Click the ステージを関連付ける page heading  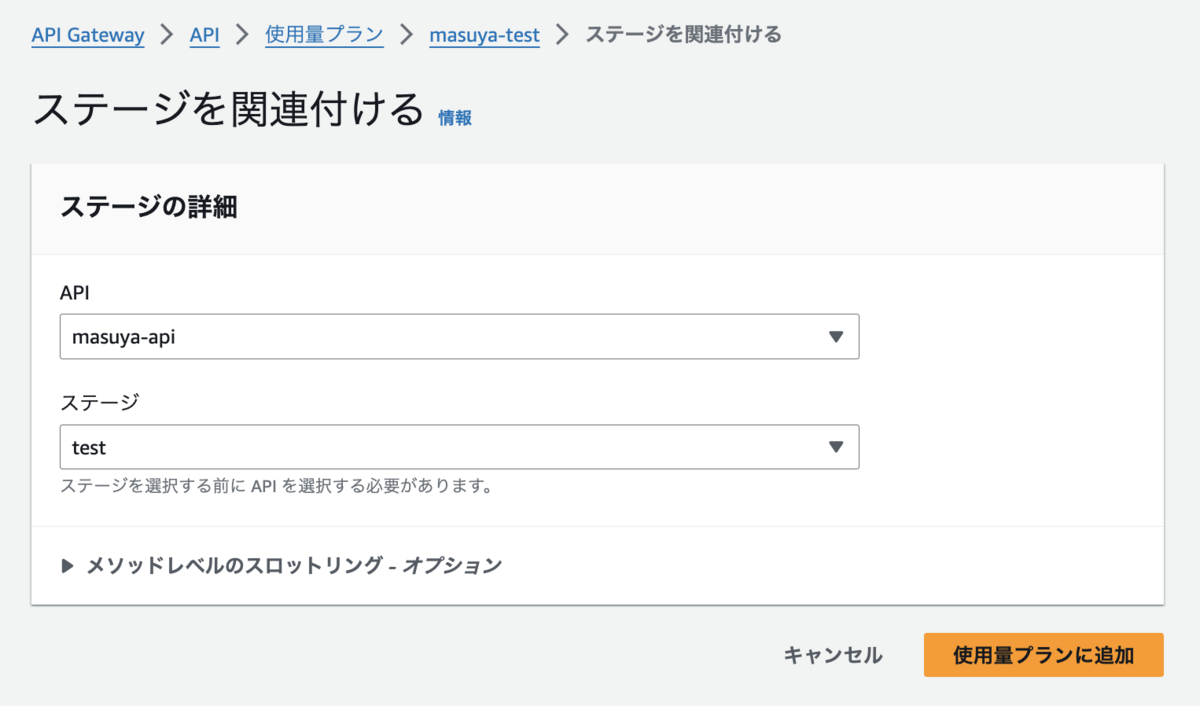[x=229, y=110]
